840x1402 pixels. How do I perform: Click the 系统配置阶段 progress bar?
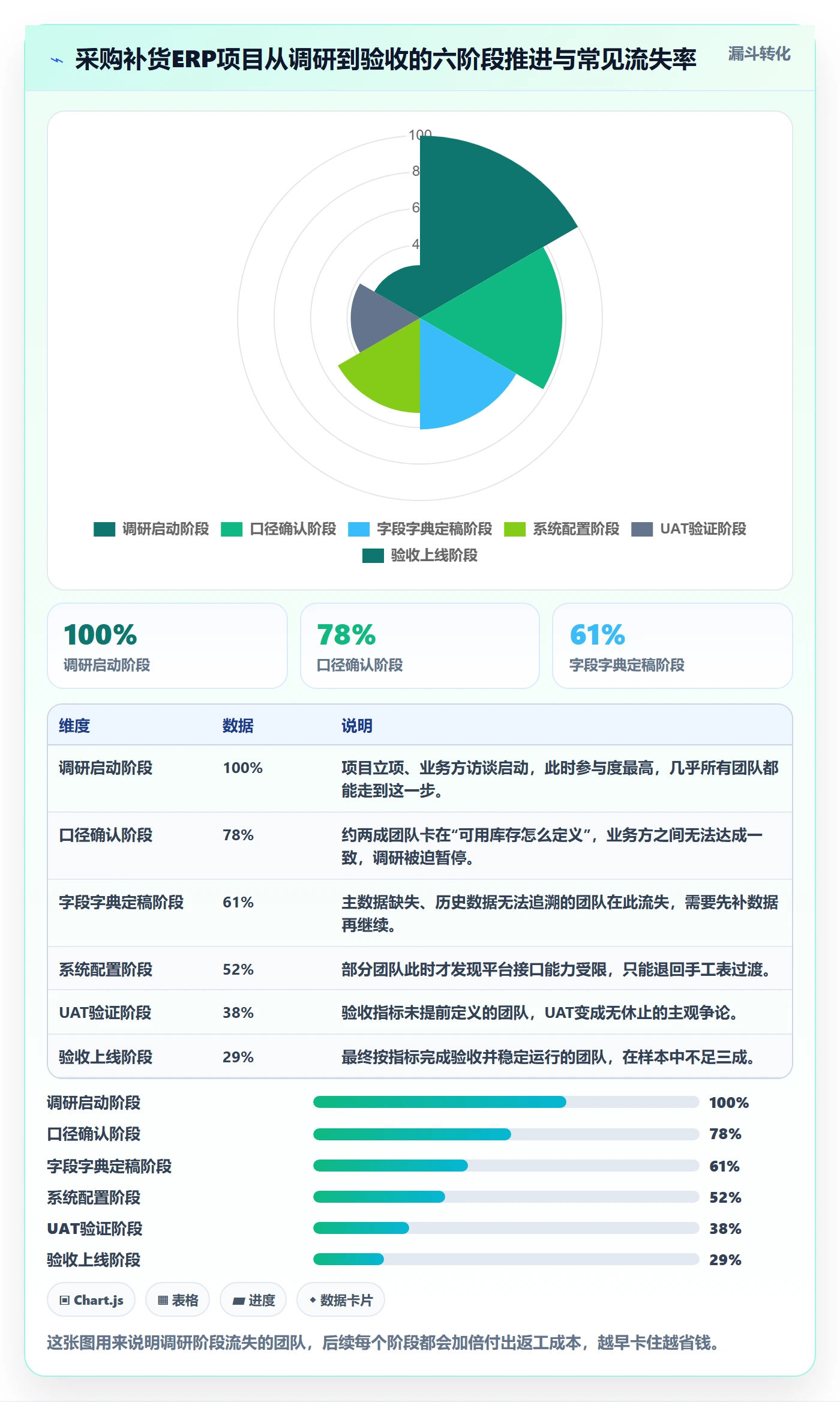click(506, 1197)
